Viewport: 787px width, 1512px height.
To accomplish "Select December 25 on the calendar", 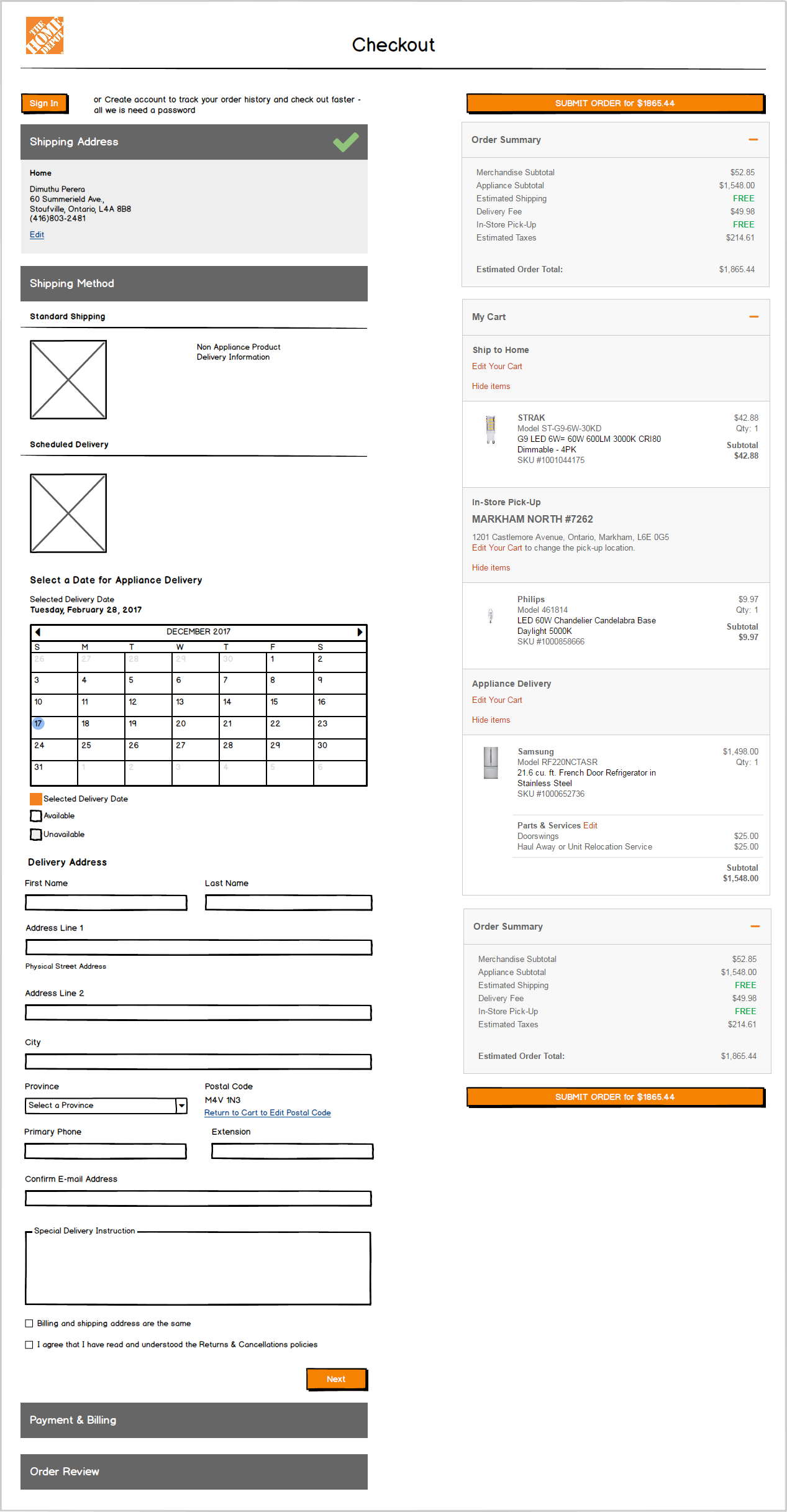I will pos(101,749).
